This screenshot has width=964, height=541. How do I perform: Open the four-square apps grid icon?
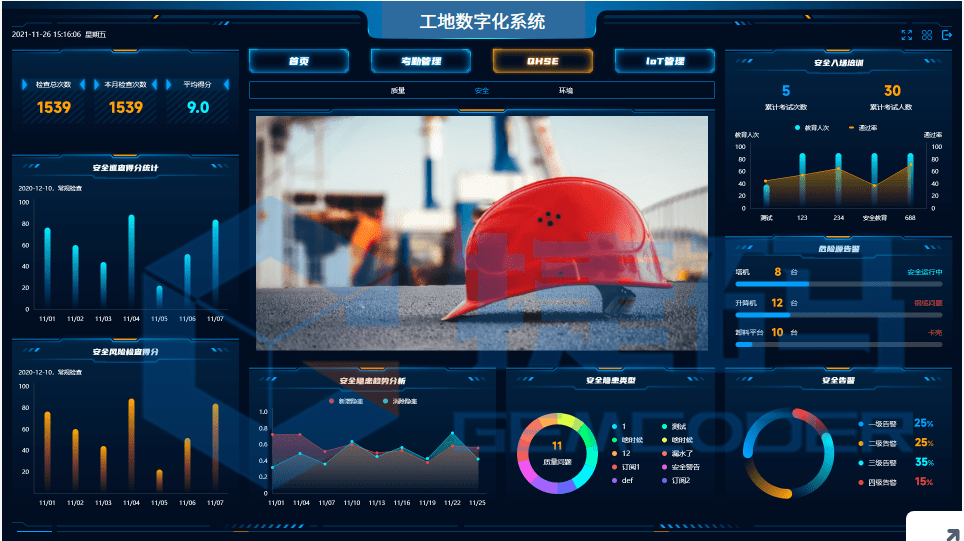coord(927,35)
